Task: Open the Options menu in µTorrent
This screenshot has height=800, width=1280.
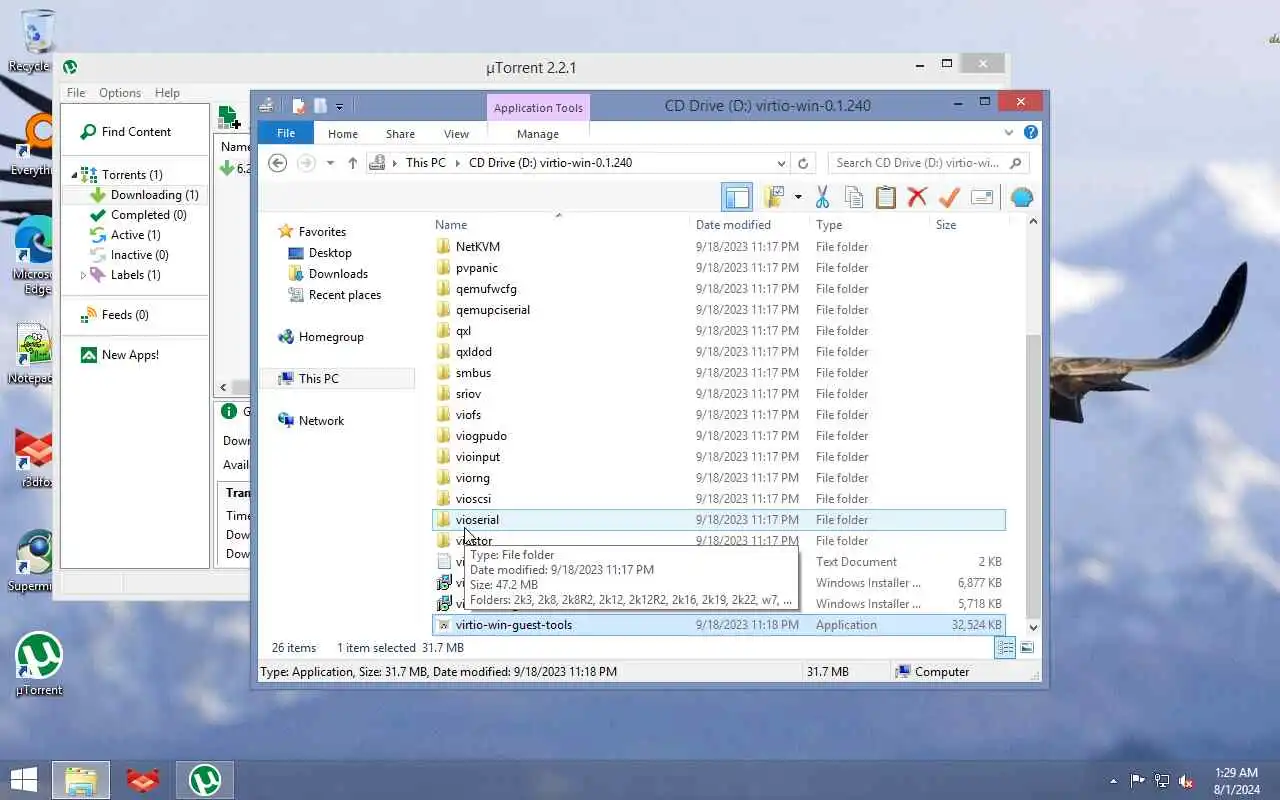Action: click(x=120, y=93)
